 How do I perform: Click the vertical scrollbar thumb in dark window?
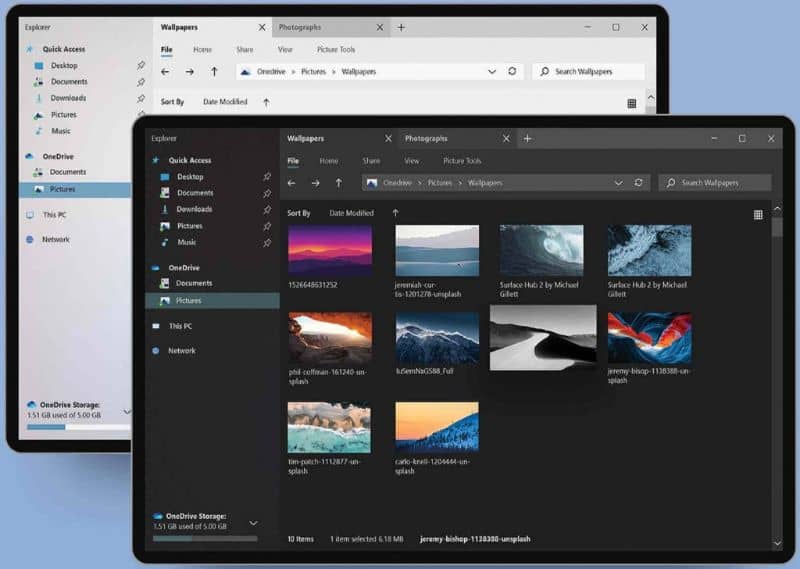click(777, 227)
